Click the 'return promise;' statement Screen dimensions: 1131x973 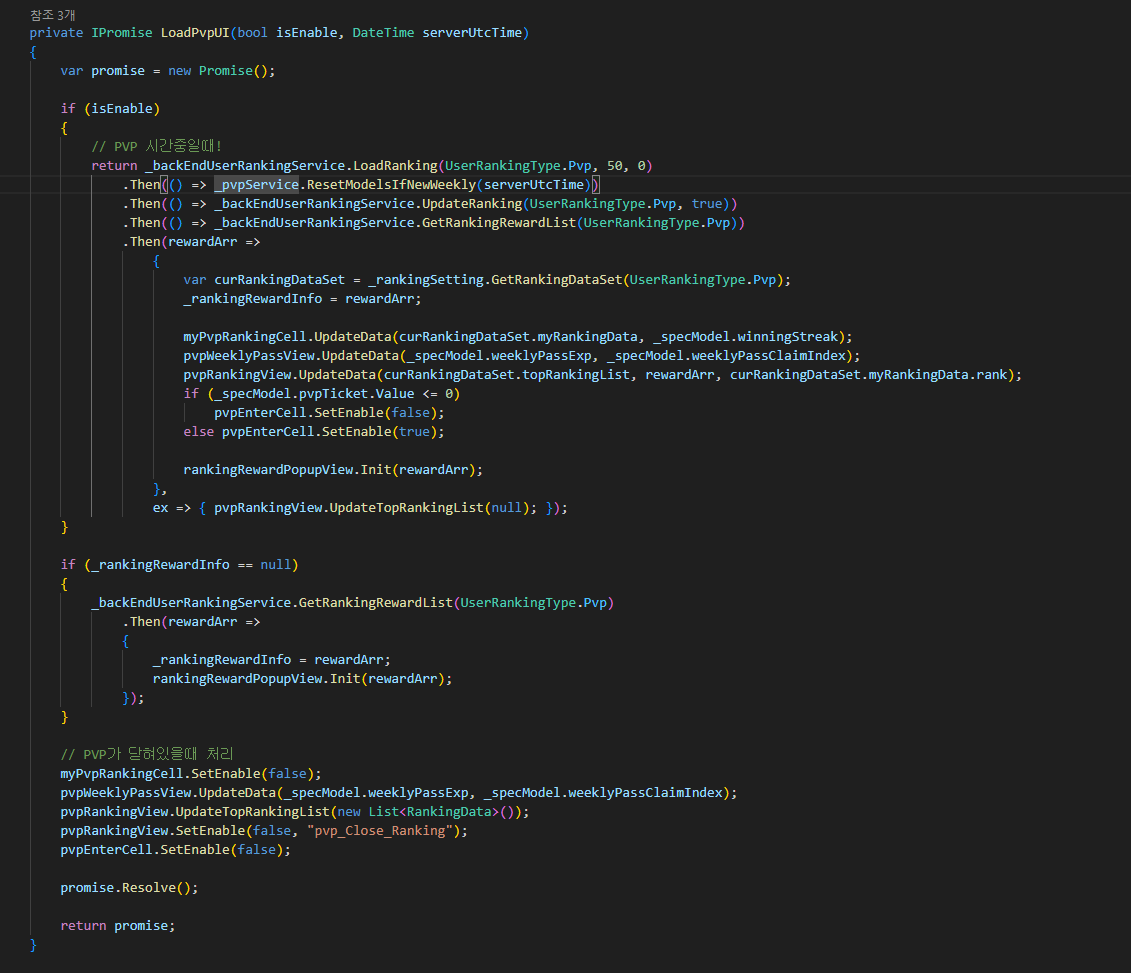pyautogui.click(x=117, y=926)
